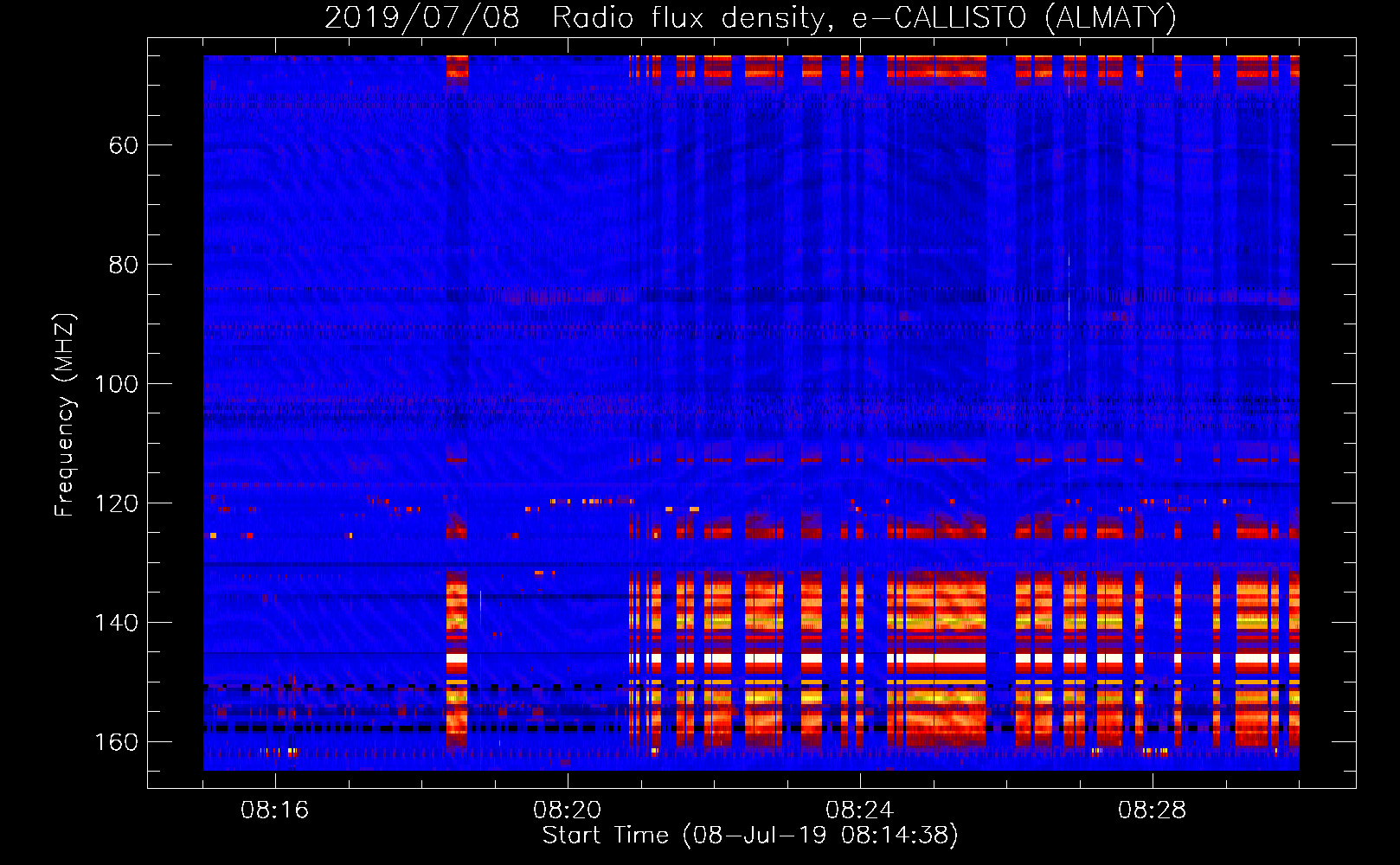
Task: Select the Frequency (MHZ) axis label
Action: click(x=65, y=414)
